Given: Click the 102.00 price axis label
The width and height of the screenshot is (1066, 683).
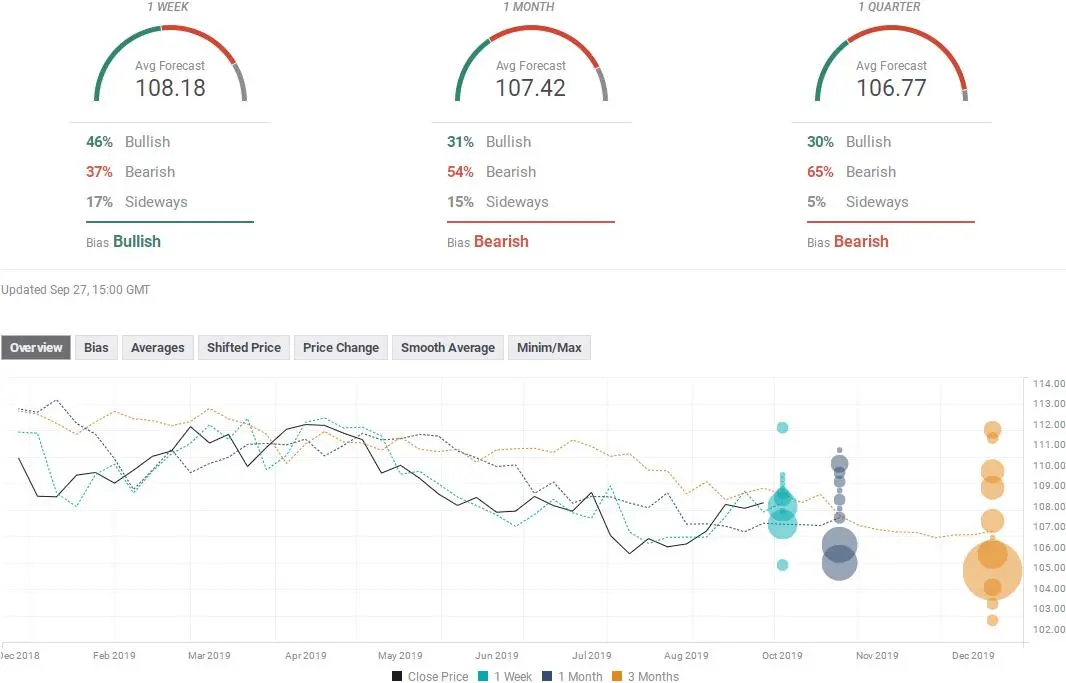Looking at the screenshot, I should (1048, 629).
